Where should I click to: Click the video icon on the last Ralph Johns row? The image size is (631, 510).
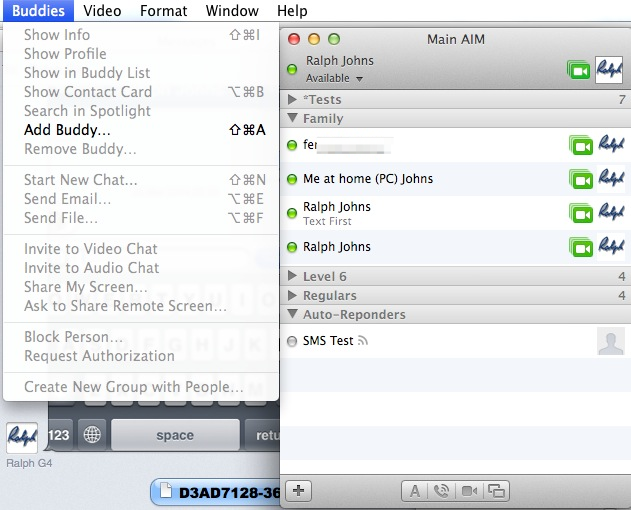click(581, 247)
